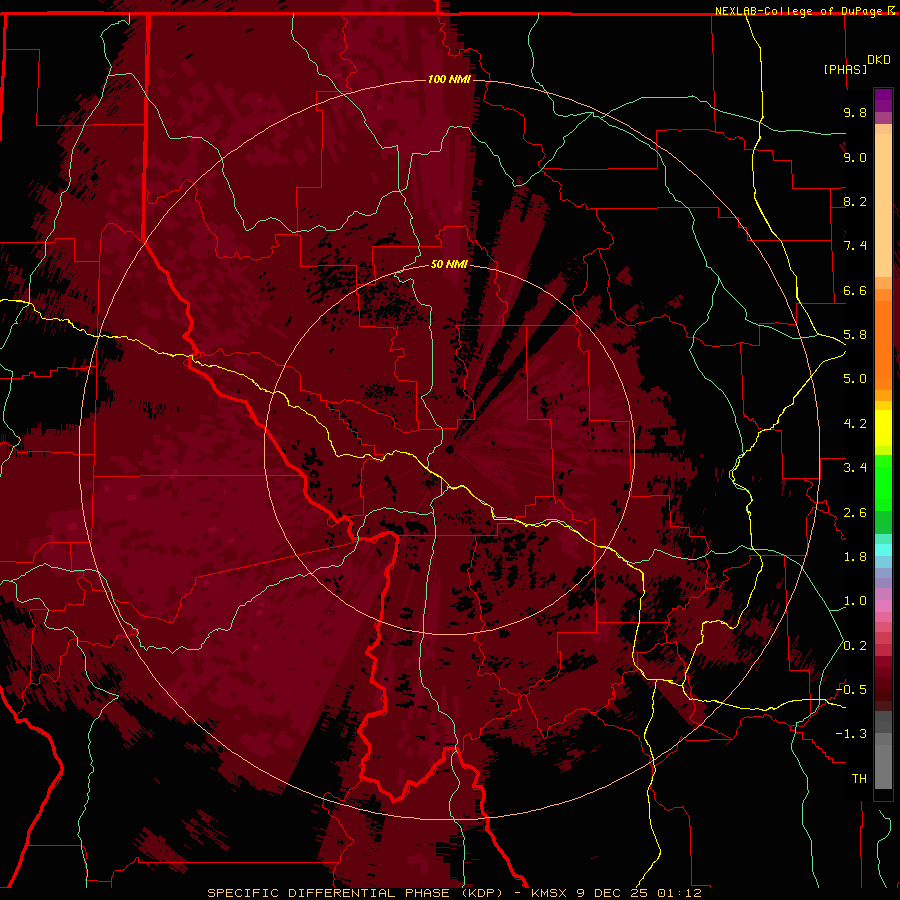Click the orange segment of color bar
The width and height of the screenshot is (900, 900).
[883, 344]
